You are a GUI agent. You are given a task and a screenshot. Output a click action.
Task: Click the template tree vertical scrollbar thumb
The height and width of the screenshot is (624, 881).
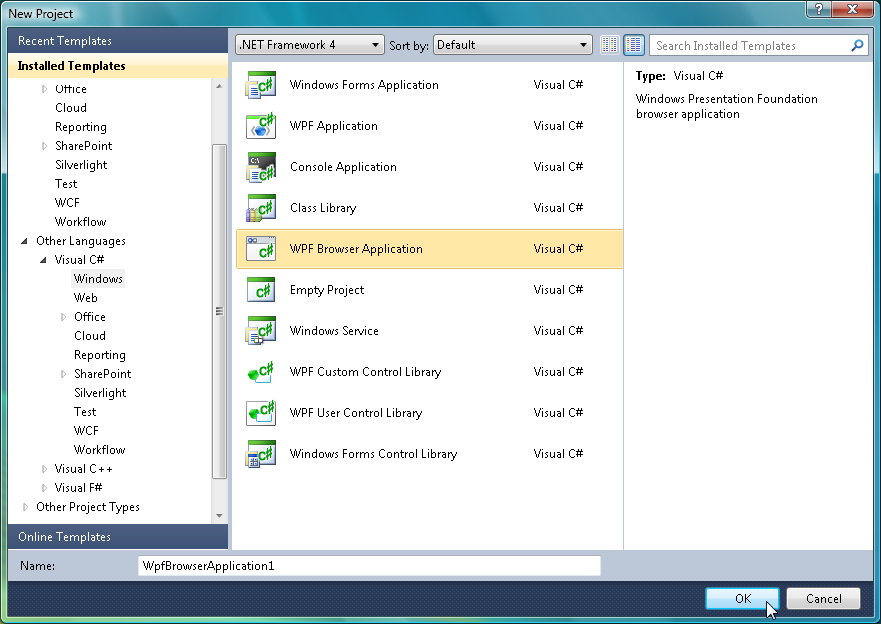[219, 311]
